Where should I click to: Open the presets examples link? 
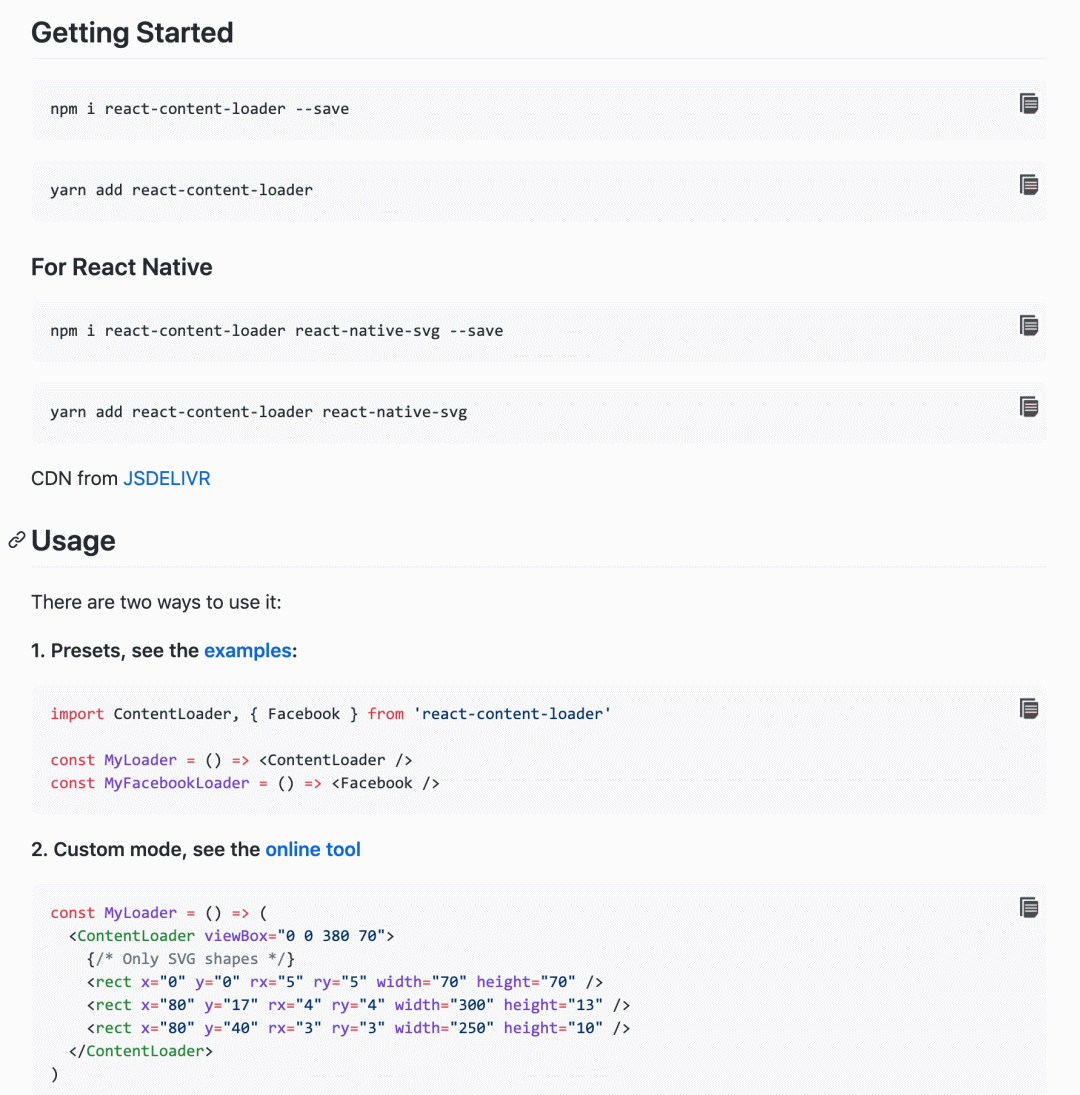click(x=247, y=651)
